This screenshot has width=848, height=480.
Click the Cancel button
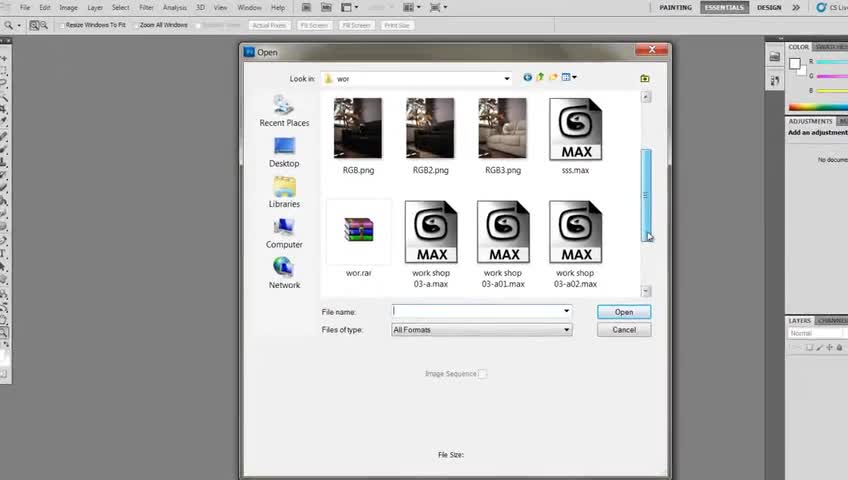click(624, 330)
